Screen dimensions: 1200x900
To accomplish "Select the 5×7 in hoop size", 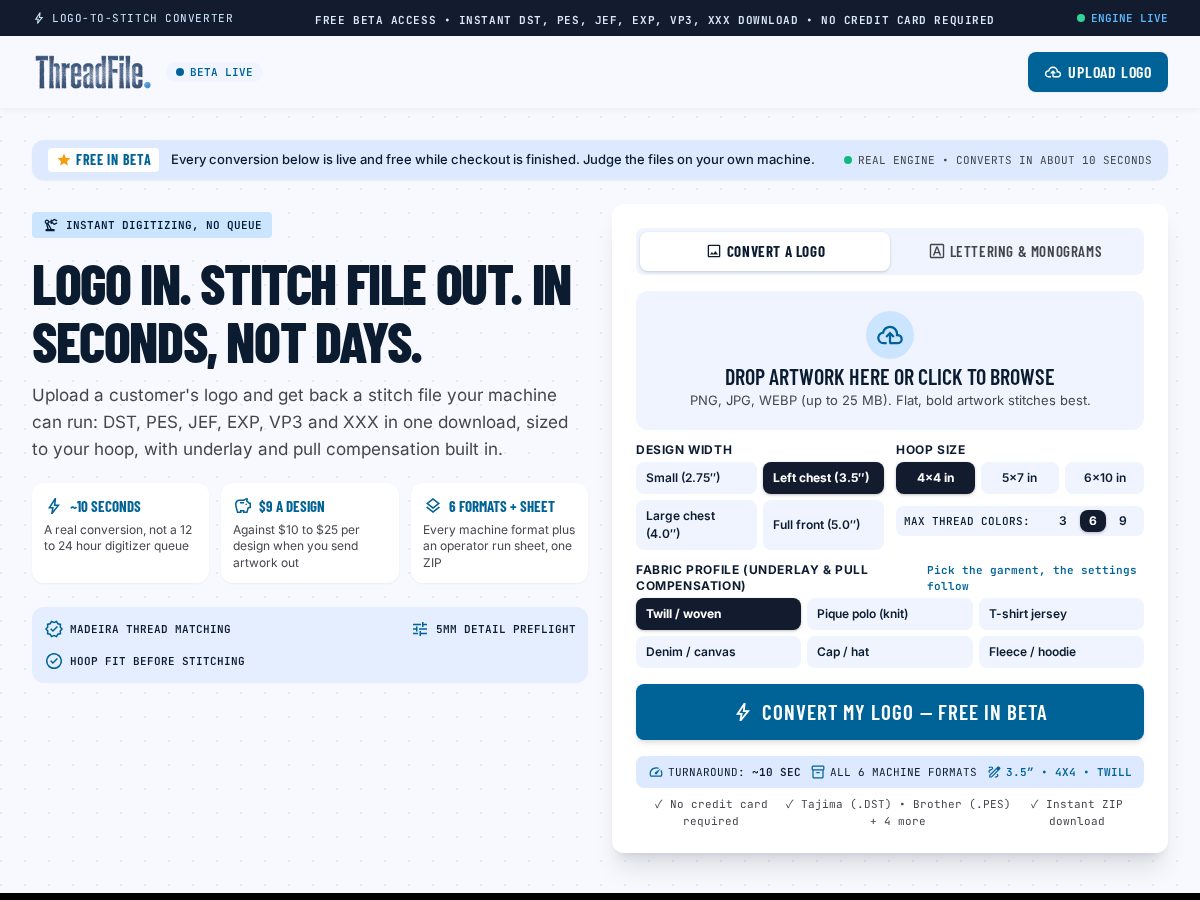I will 1019,478.
